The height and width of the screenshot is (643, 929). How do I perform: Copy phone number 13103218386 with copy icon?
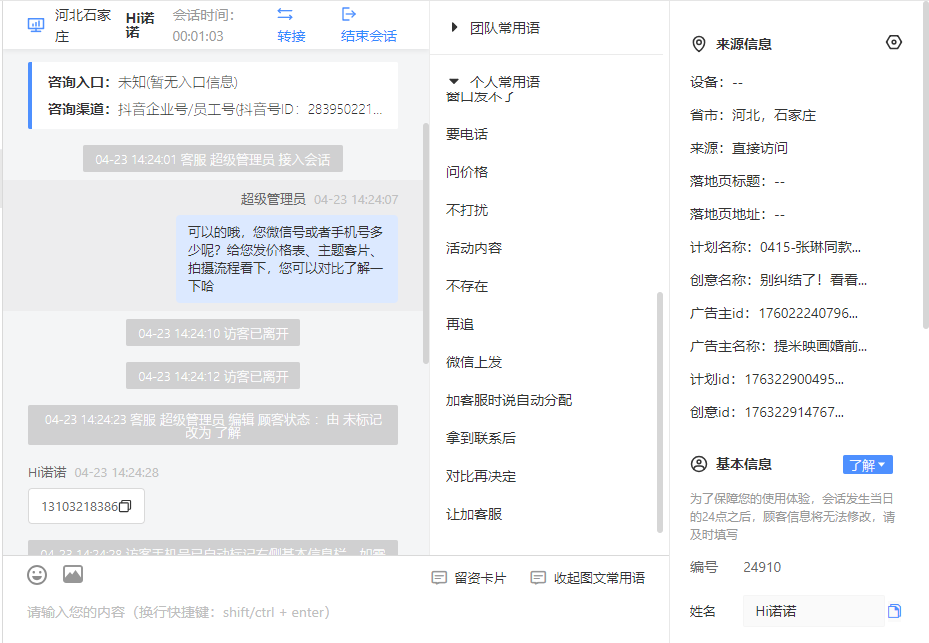(125, 506)
